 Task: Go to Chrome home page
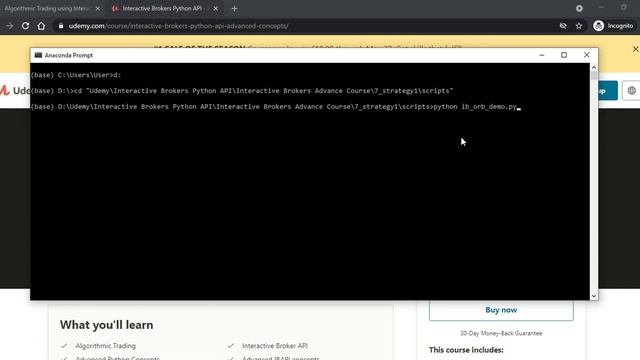pyautogui.click(x=41, y=26)
